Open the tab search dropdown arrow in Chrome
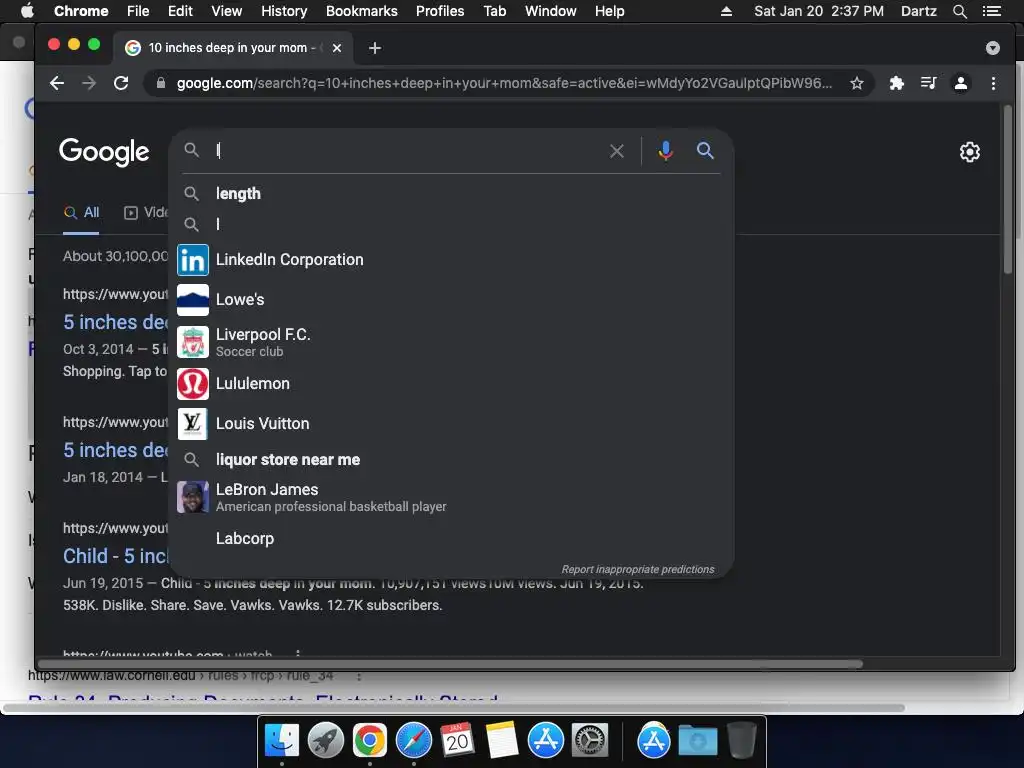 click(x=993, y=48)
